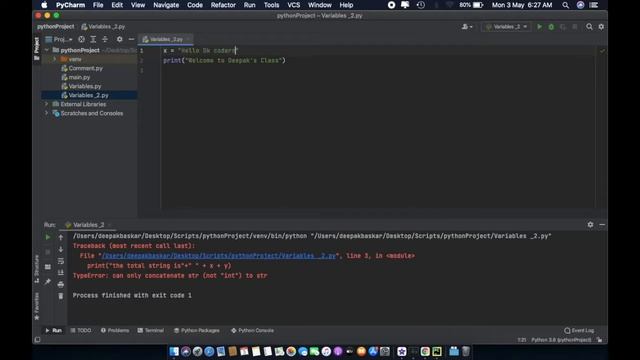
Task: Expand Scratches and Consoles node
Action: tap(47, 113)
